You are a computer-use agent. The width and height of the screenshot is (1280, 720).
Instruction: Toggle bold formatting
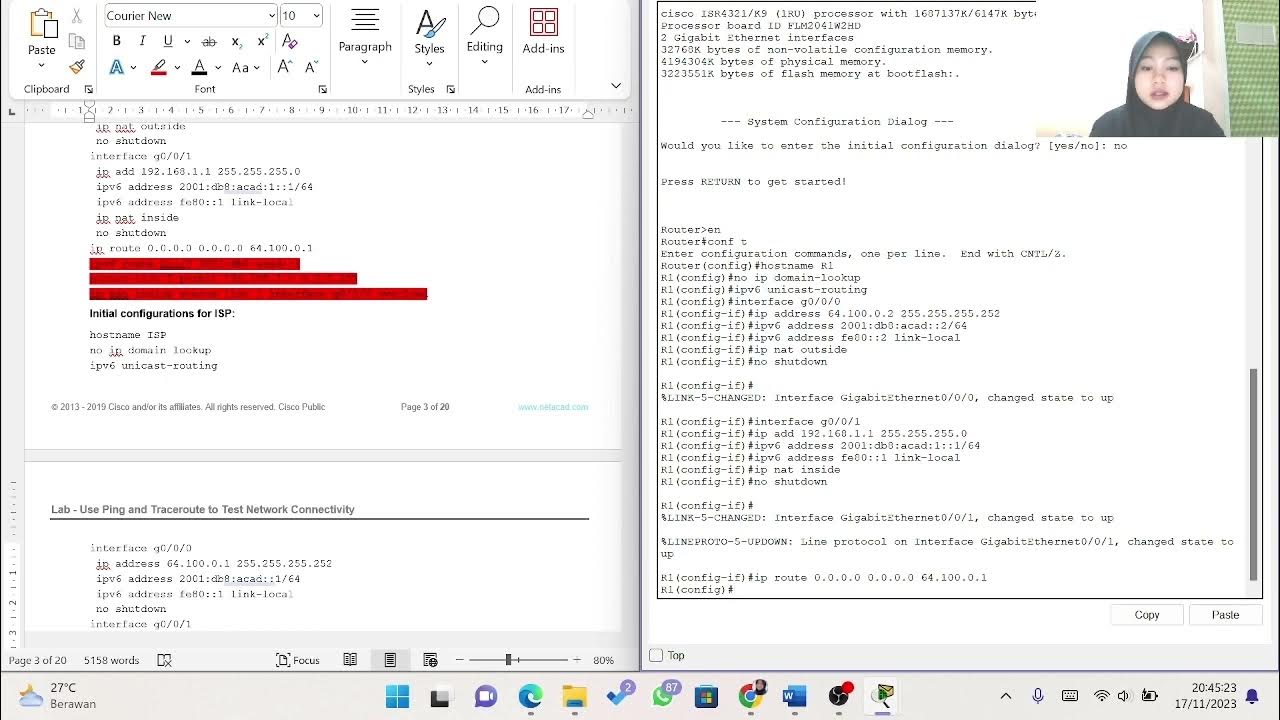(116, 41)
